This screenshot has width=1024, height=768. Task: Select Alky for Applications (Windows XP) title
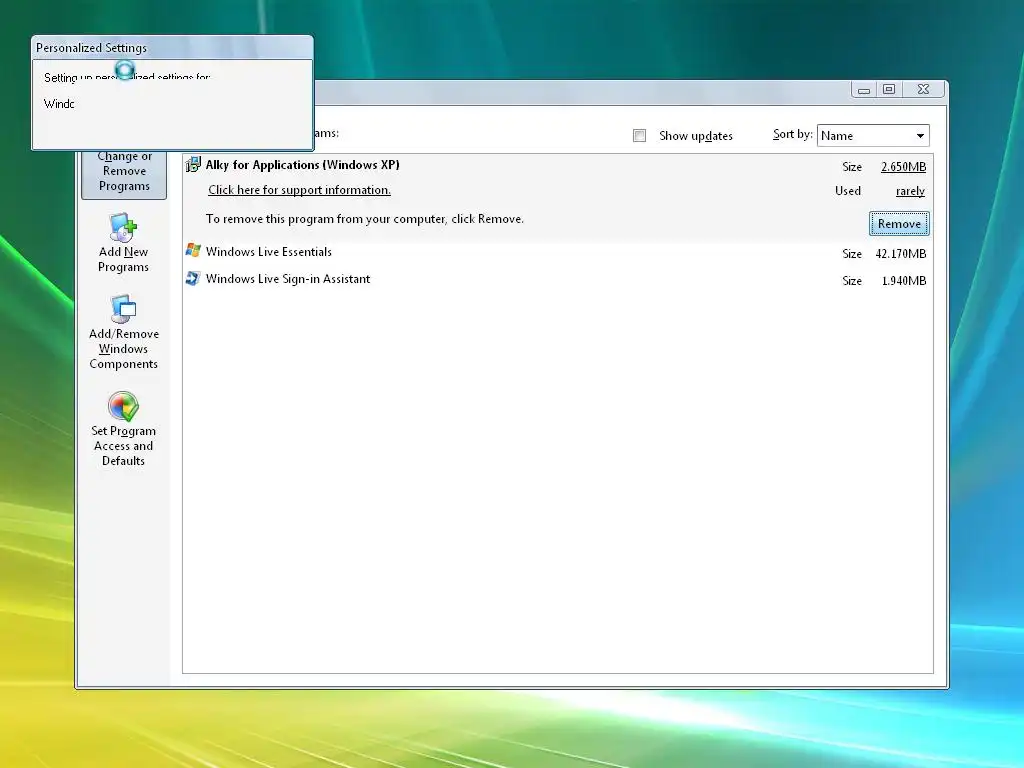tap(302, 165)
